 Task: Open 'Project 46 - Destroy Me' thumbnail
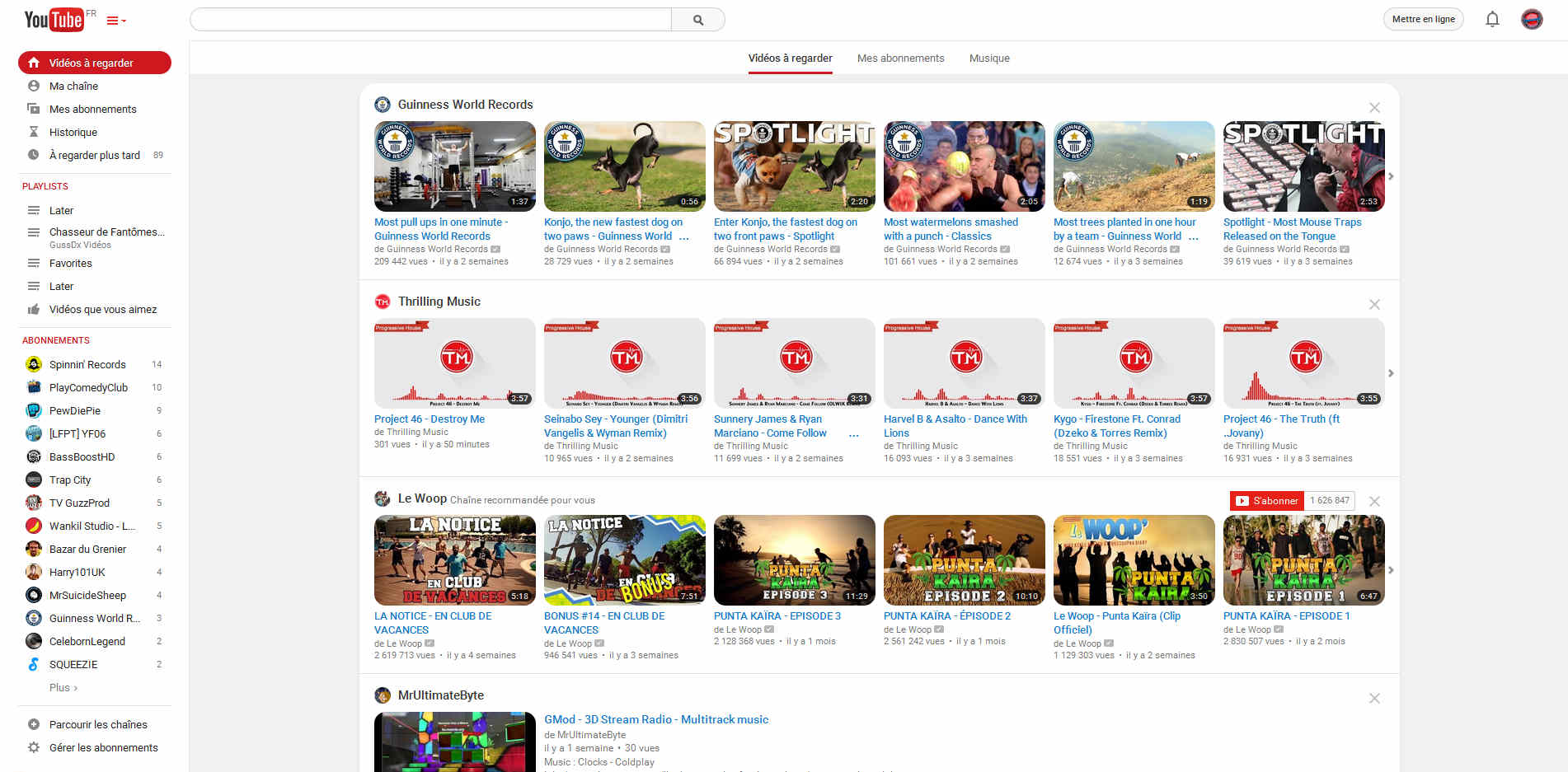point(455,363)
